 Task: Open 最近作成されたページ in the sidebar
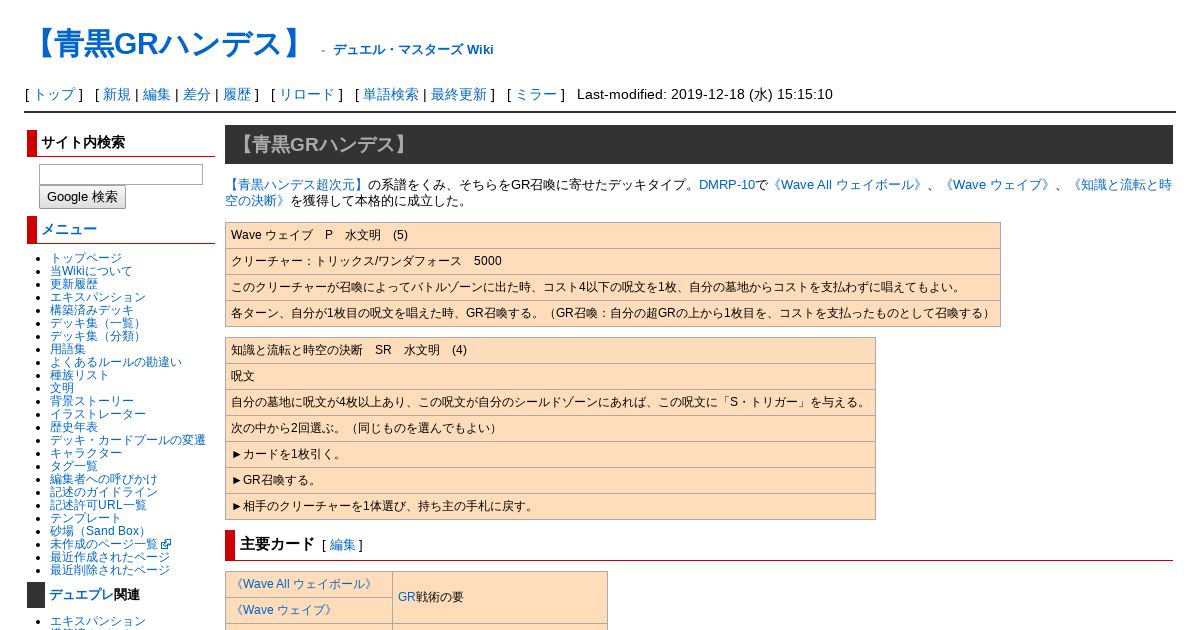(x=110, y=557)
